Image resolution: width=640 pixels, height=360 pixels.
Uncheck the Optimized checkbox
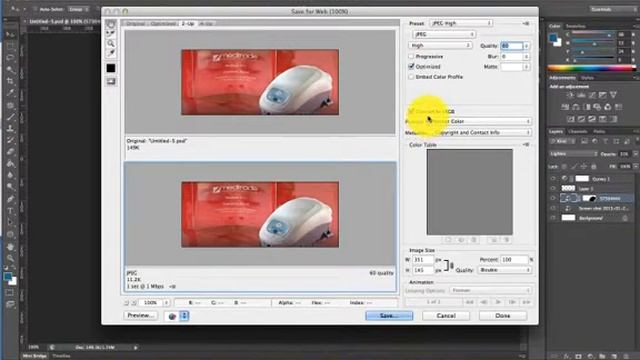(411, 66)
